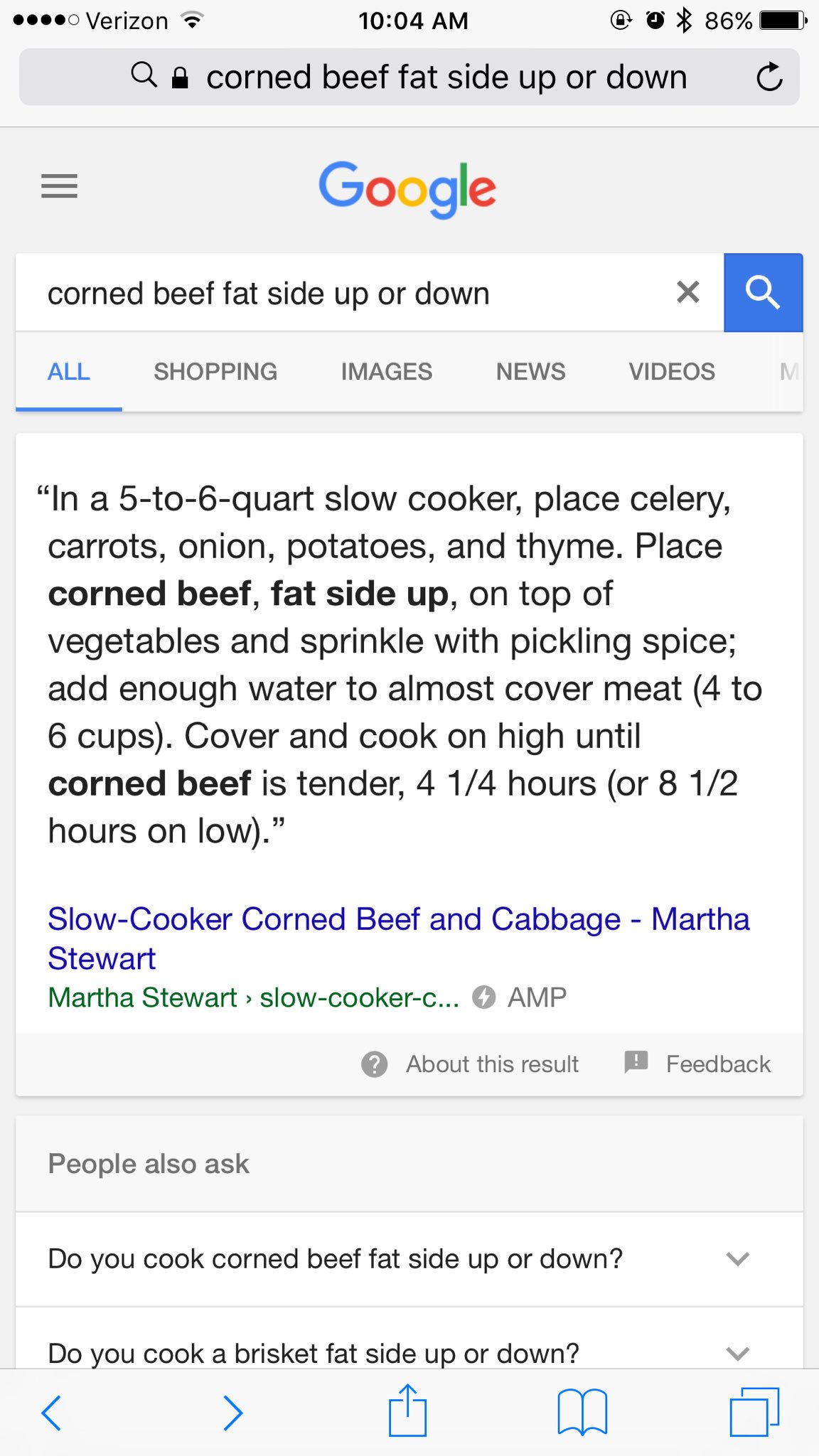Switch to the Shopping tab
Viewport: 819px width, 1456px height.
click(215, 372)
